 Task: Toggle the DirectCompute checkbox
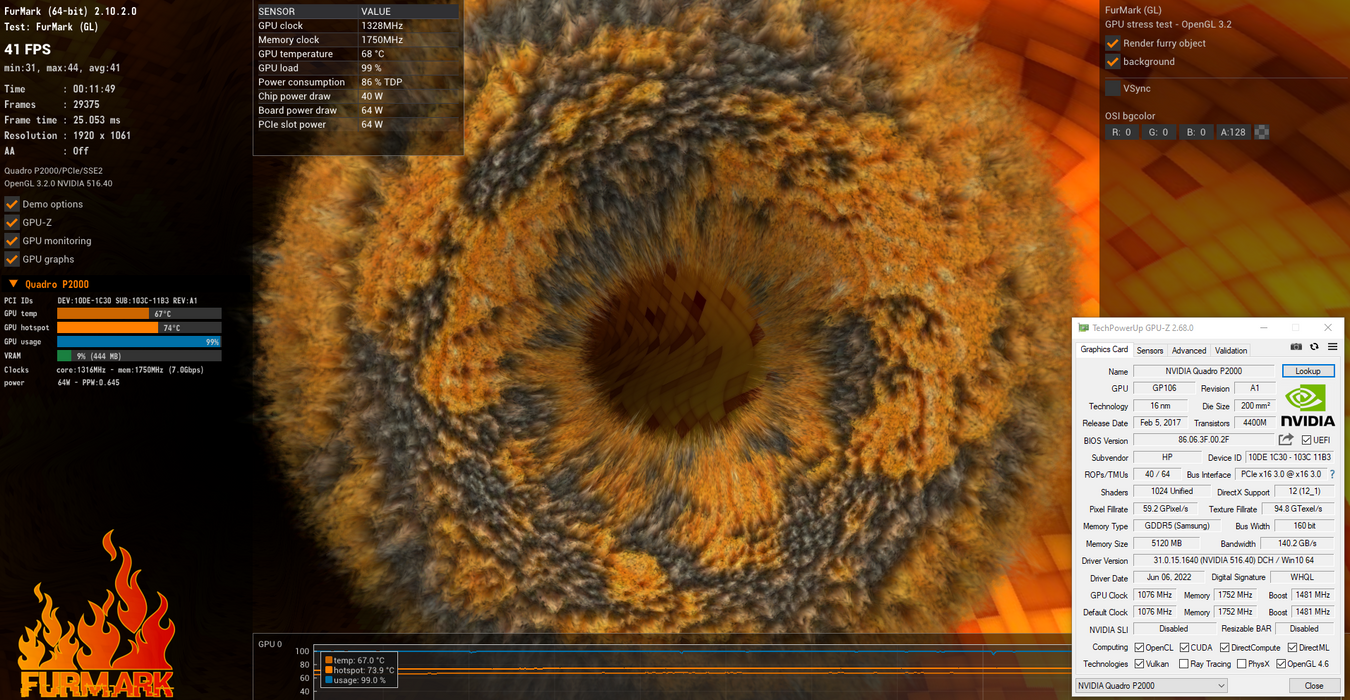tap(1224, 647)
